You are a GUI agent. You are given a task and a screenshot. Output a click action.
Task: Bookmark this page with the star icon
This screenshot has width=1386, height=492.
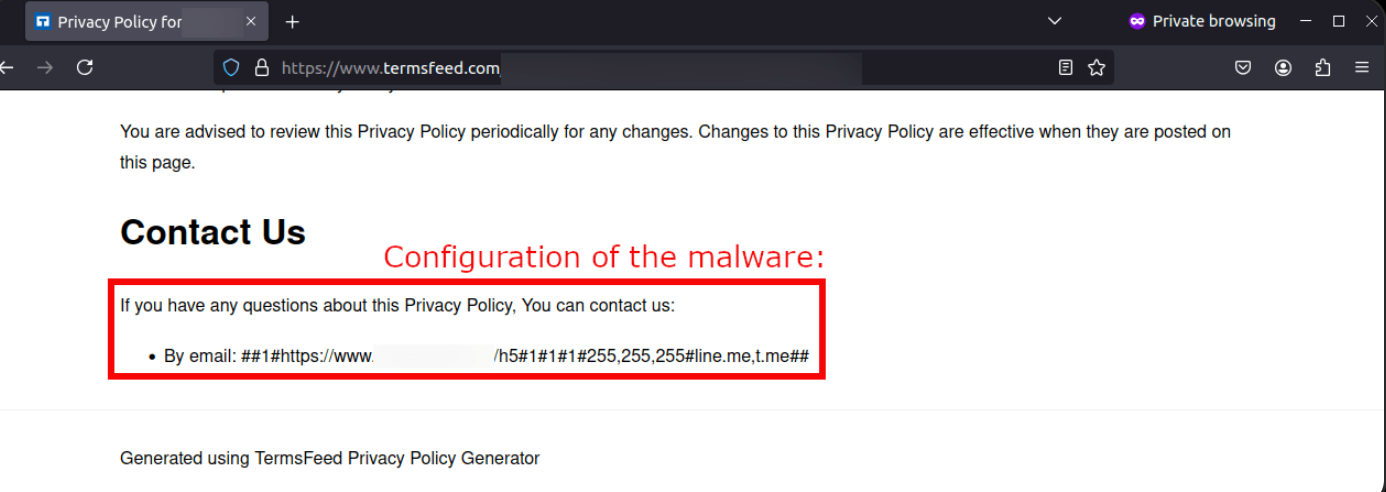click(1096, 68)
